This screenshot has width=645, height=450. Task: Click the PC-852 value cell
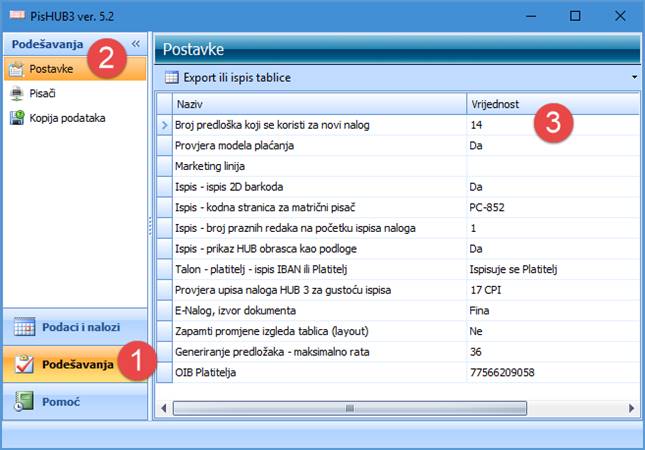click(553, 207)
